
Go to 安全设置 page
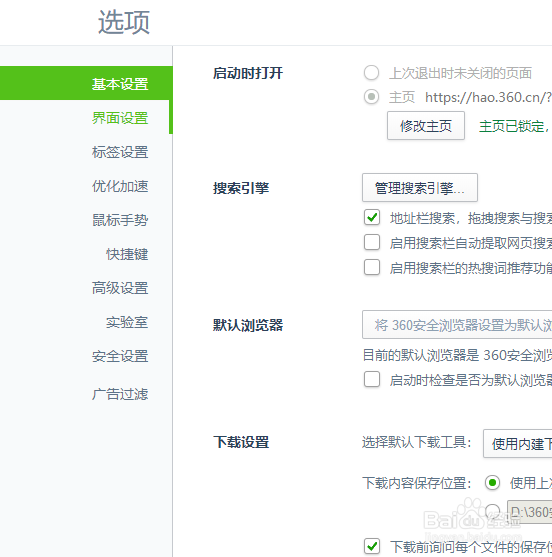(x=120, y=356)
